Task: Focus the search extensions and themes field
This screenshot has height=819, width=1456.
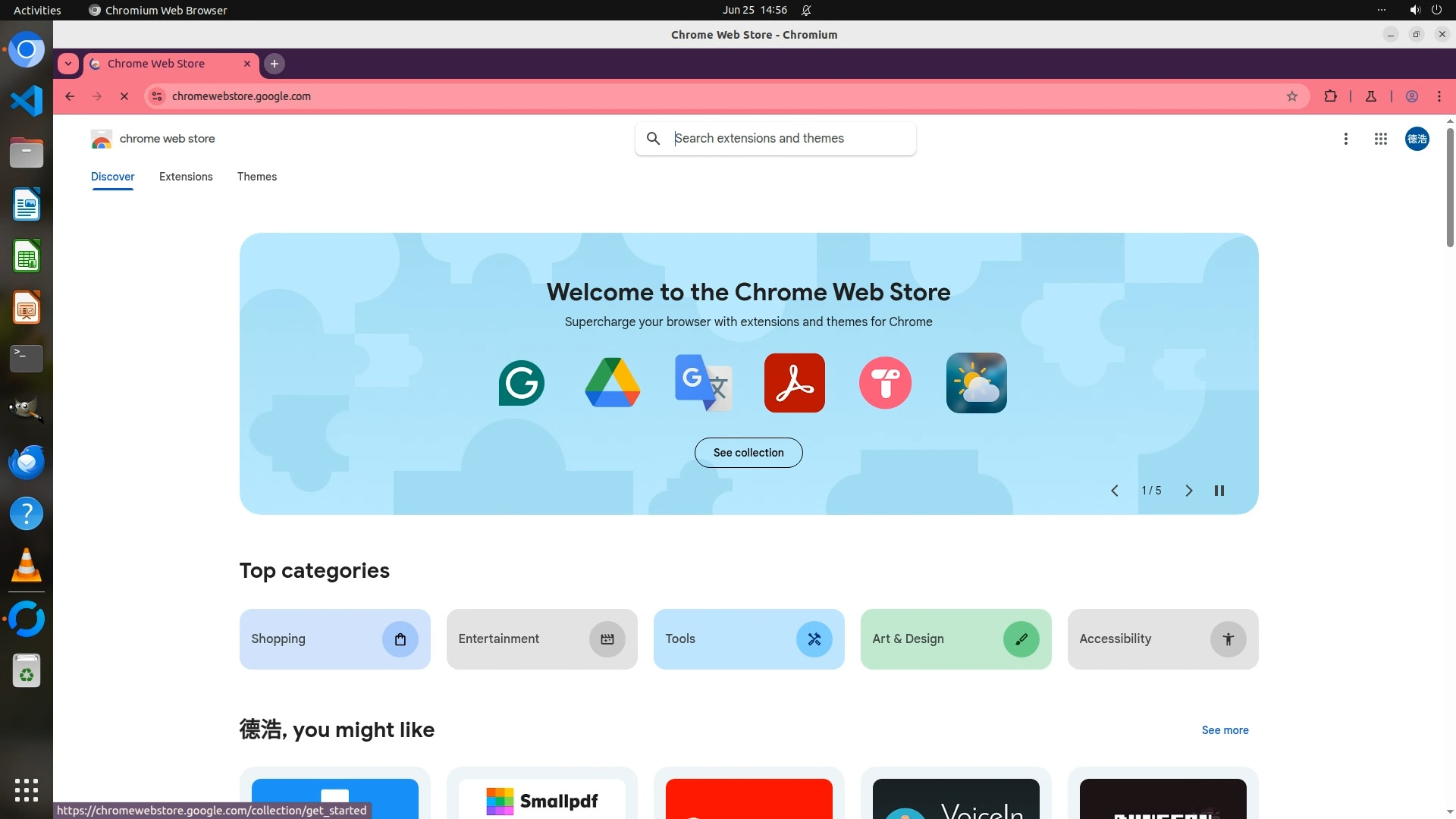Action: (x=789, y=139)
